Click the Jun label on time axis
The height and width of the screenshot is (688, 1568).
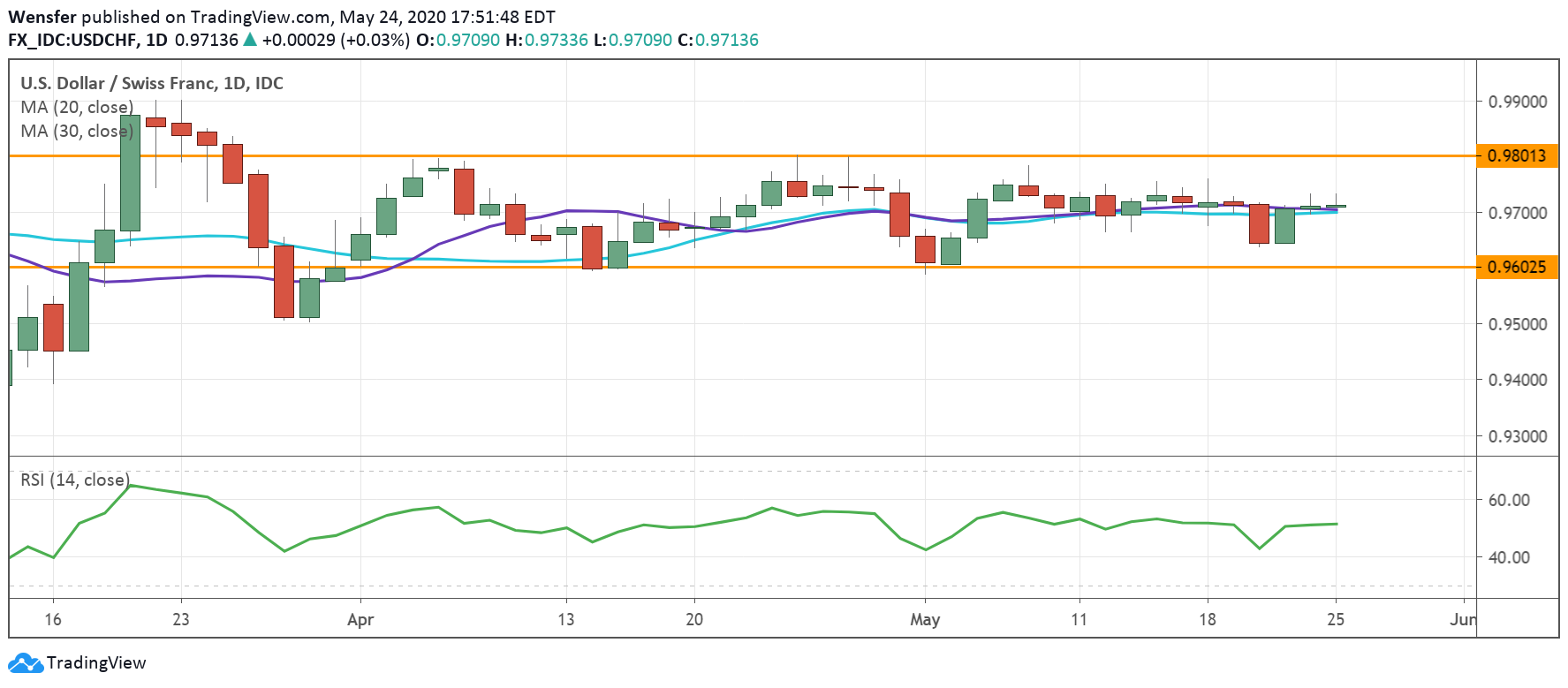tap(1463, 619)
